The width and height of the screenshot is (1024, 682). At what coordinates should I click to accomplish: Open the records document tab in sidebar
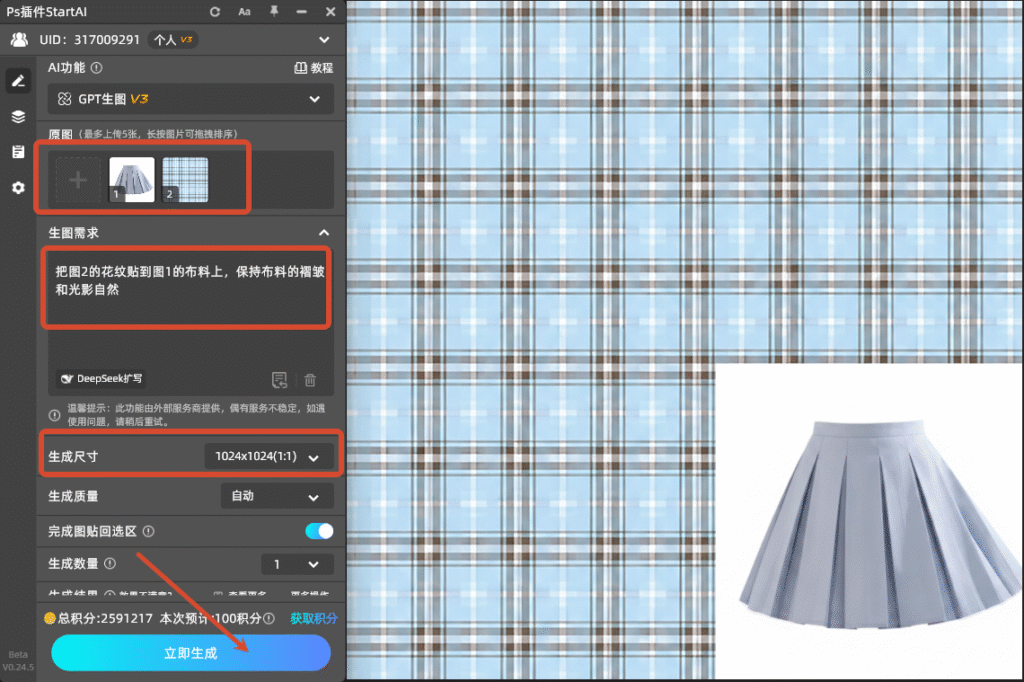18,152
